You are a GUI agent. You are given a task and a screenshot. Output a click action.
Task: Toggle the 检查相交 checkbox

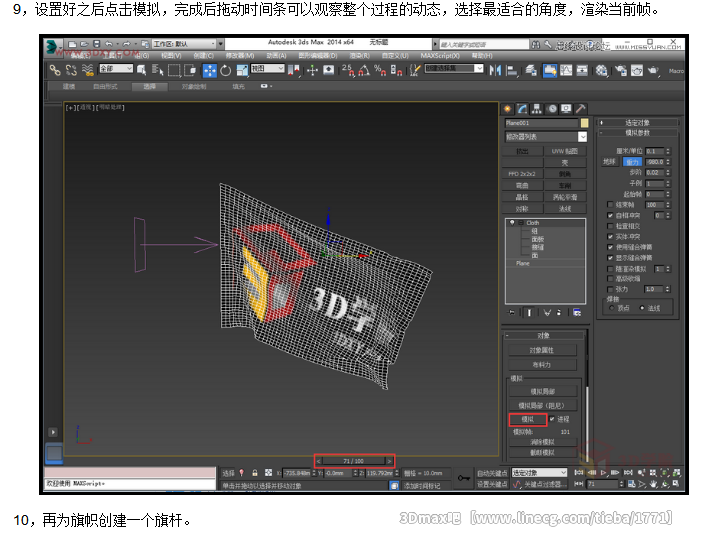610,226
